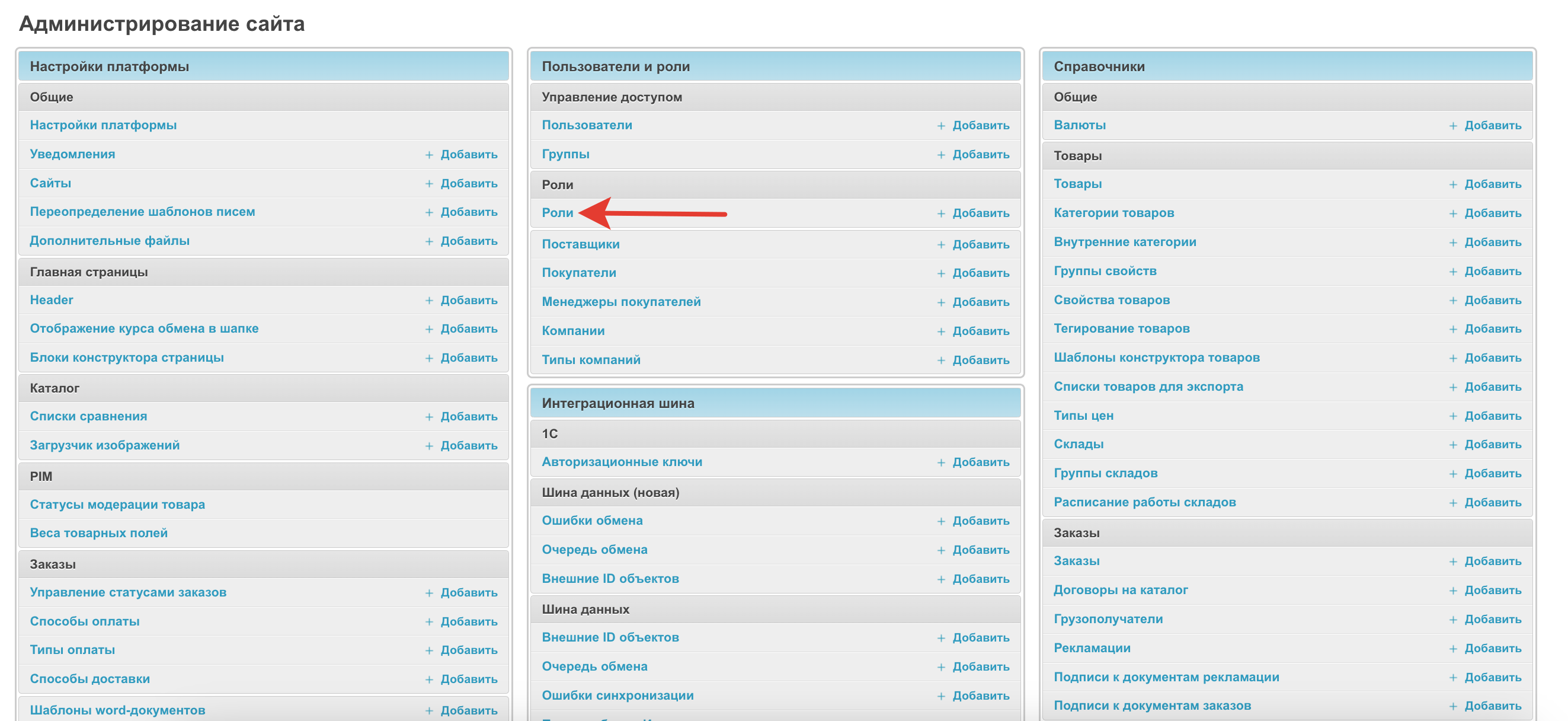The height and width of the screenshot is (721, 1568).
Task: Click plus icon for Рекламации row
Action: [1453, 649]
